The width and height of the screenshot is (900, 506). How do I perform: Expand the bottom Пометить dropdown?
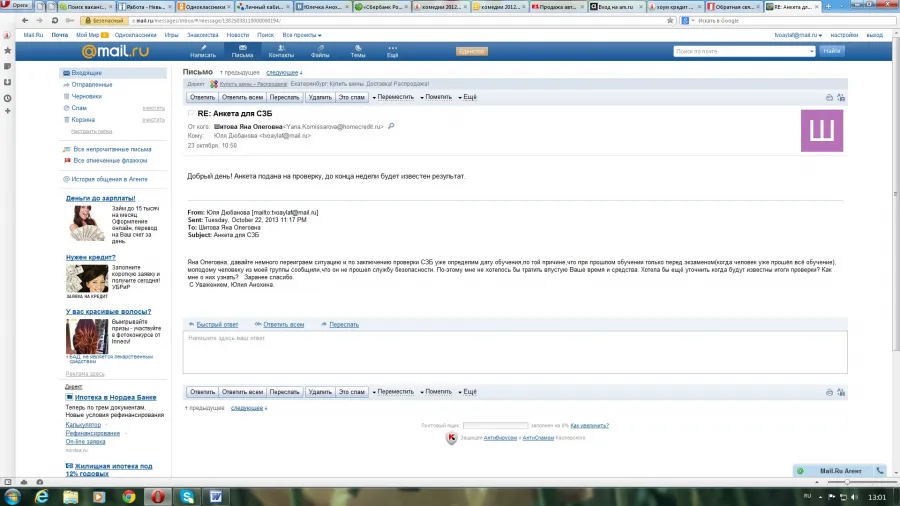click(x=436, y=392)
